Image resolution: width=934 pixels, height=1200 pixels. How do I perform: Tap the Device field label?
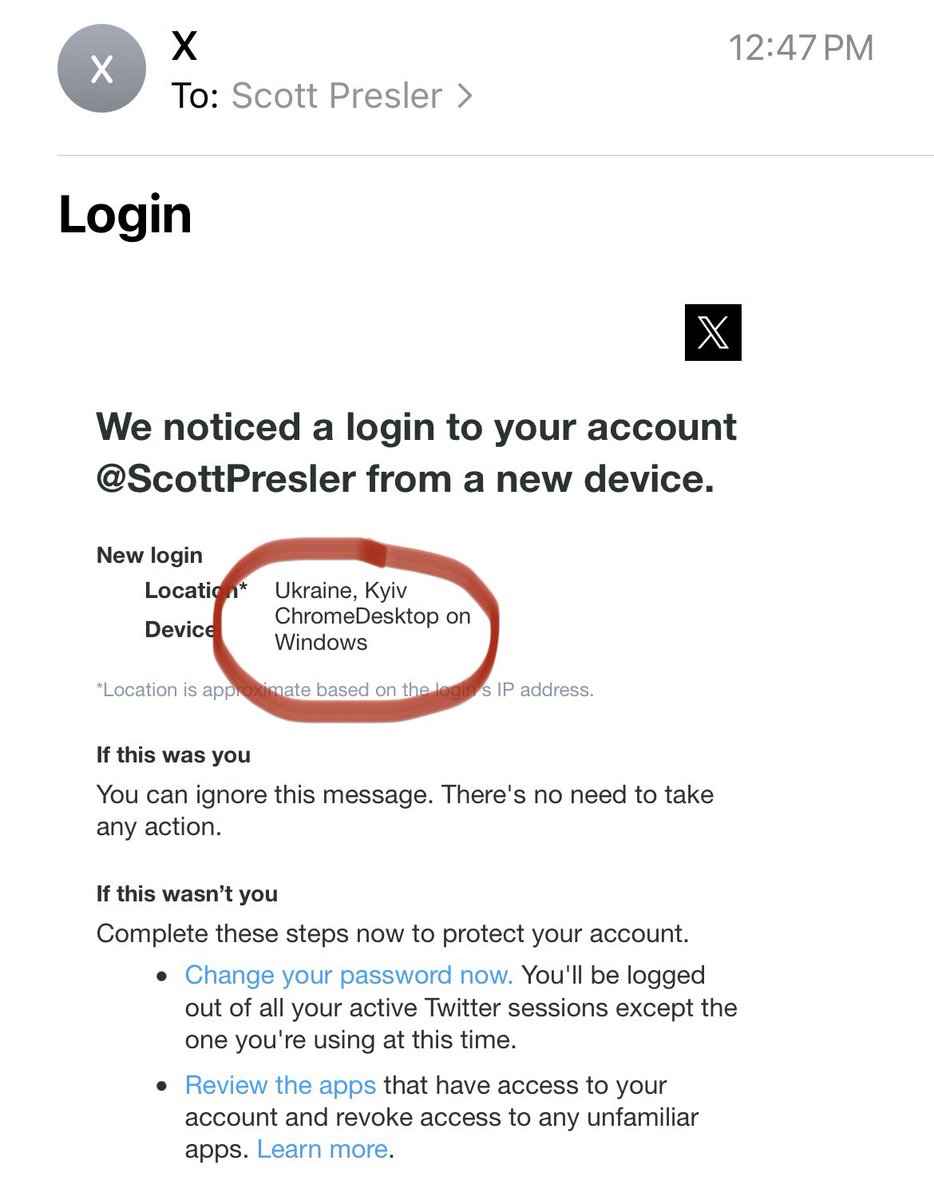click(x=180, y=629)
